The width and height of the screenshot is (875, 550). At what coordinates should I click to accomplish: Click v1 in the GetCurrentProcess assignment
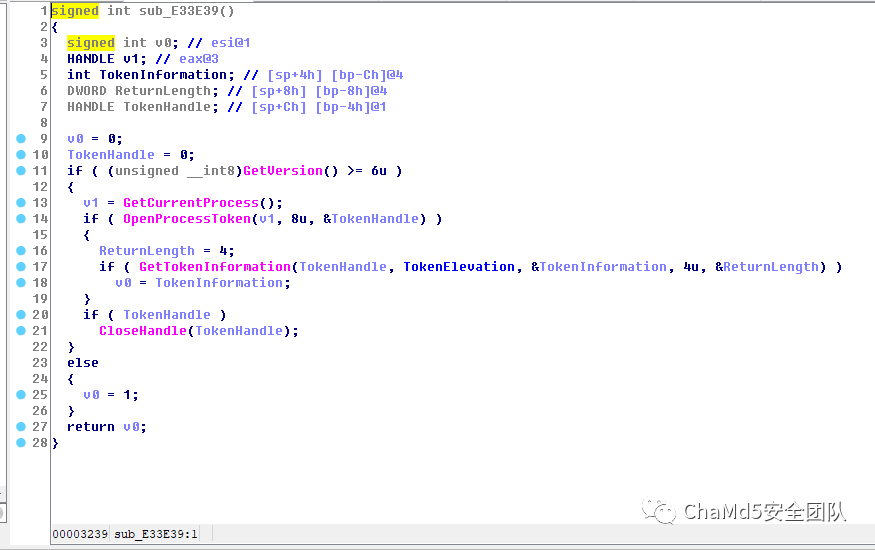(x=91, y=202)
